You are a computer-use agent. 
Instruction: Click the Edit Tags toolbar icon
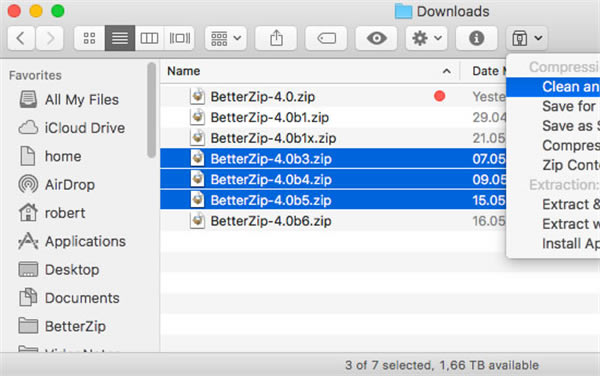pos(326,38)
